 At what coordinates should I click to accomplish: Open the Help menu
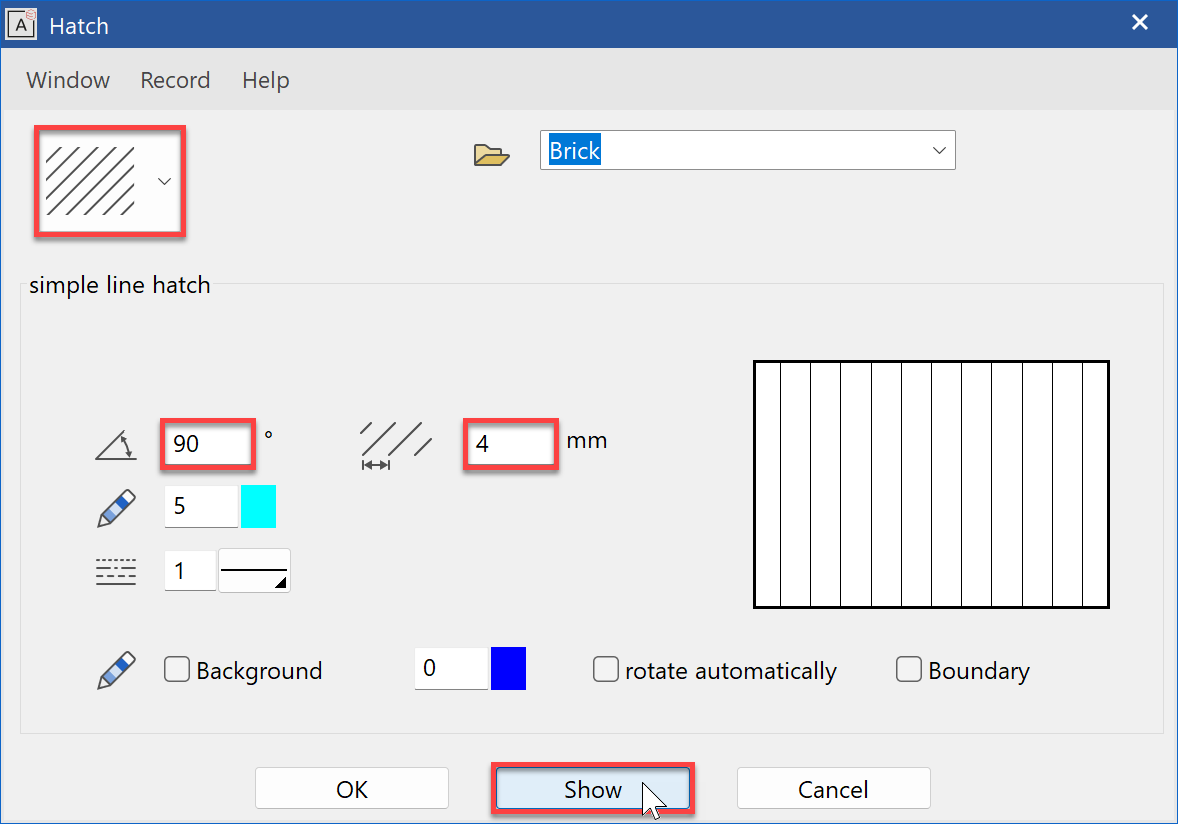click(265, 80)
